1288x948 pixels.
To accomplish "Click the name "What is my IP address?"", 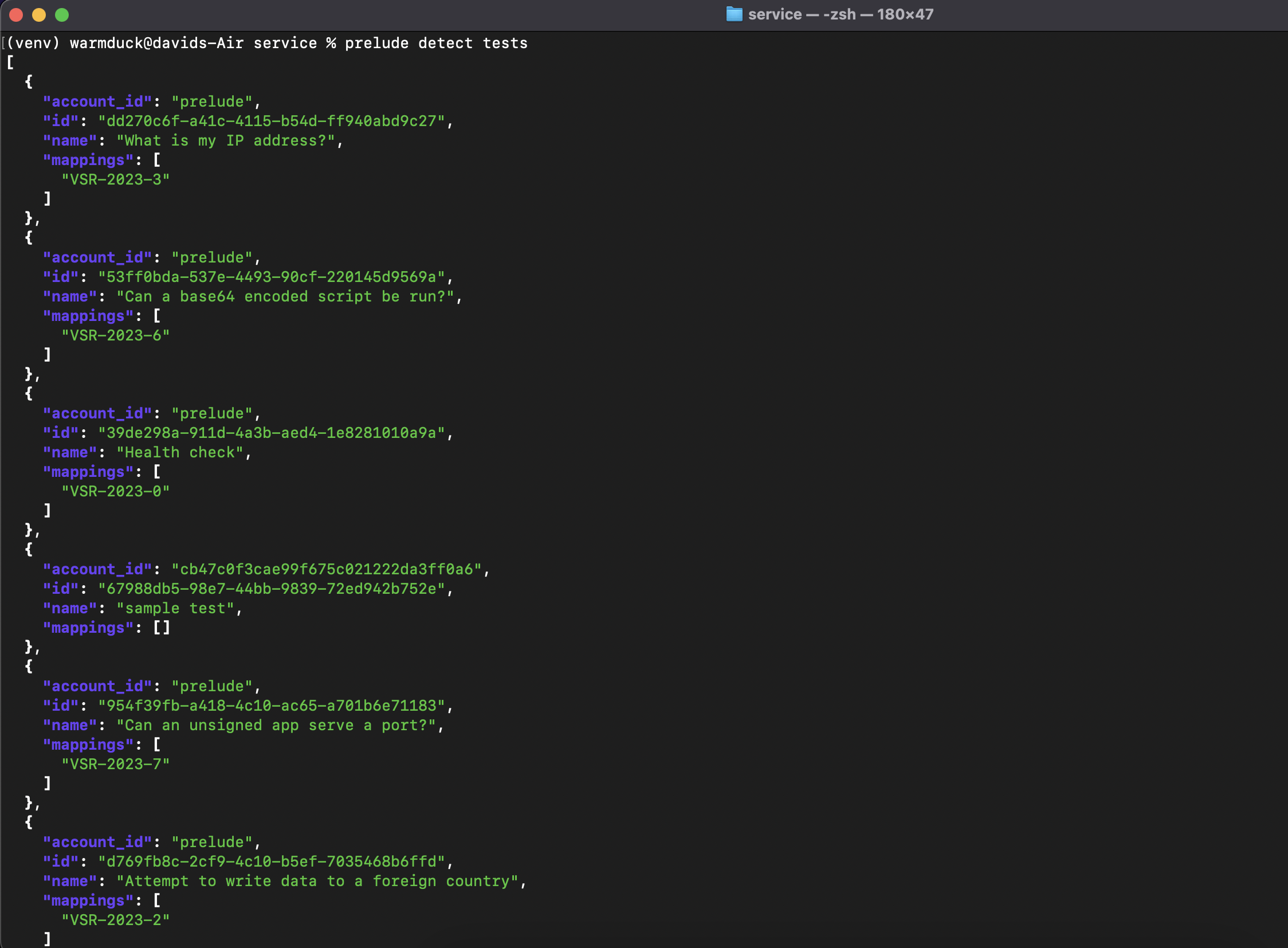I will [x=226, y=140].
